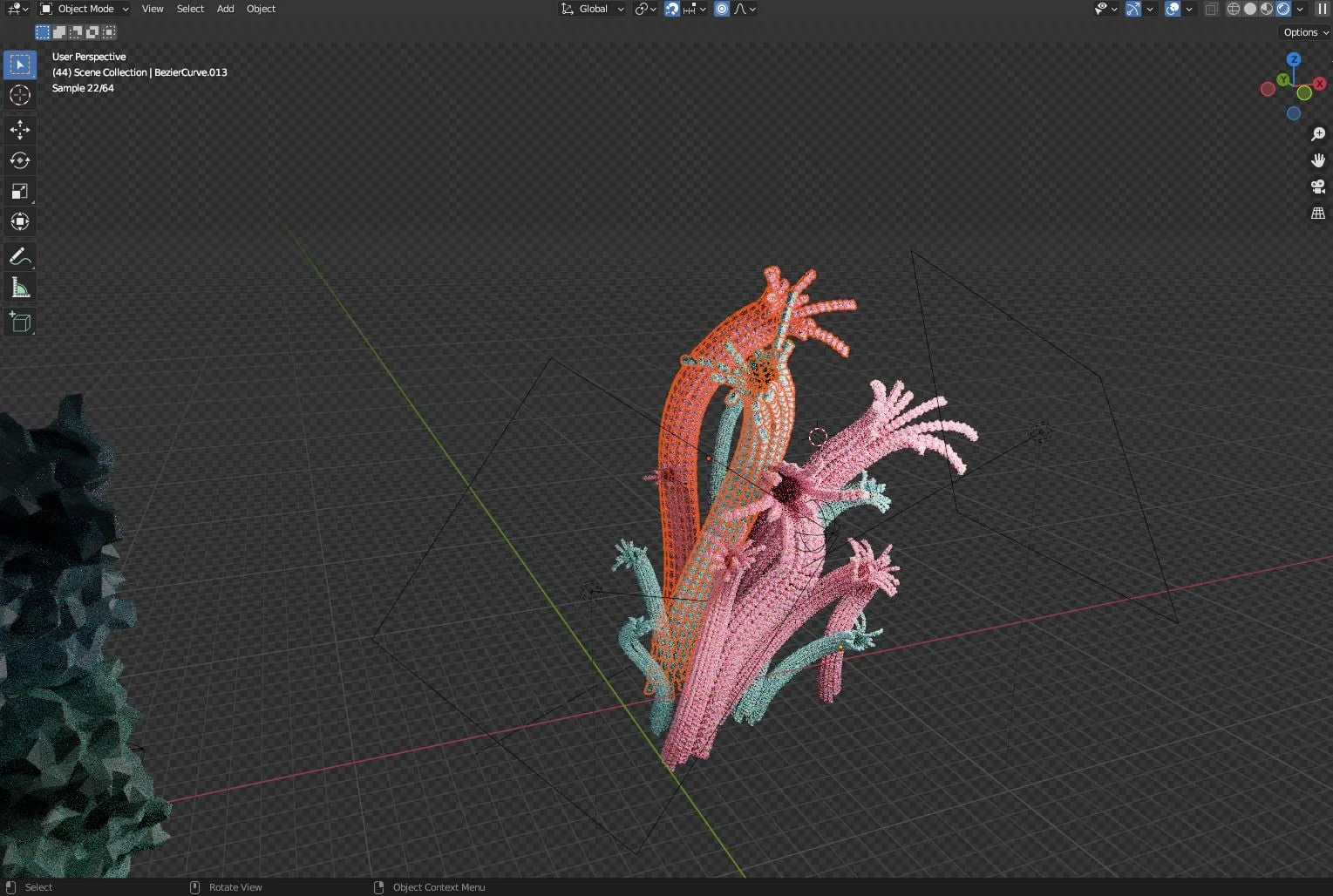Switch viewport shading to solid mode
The height and width of the screenshot is (896, 1333).
coord(1249,9)
